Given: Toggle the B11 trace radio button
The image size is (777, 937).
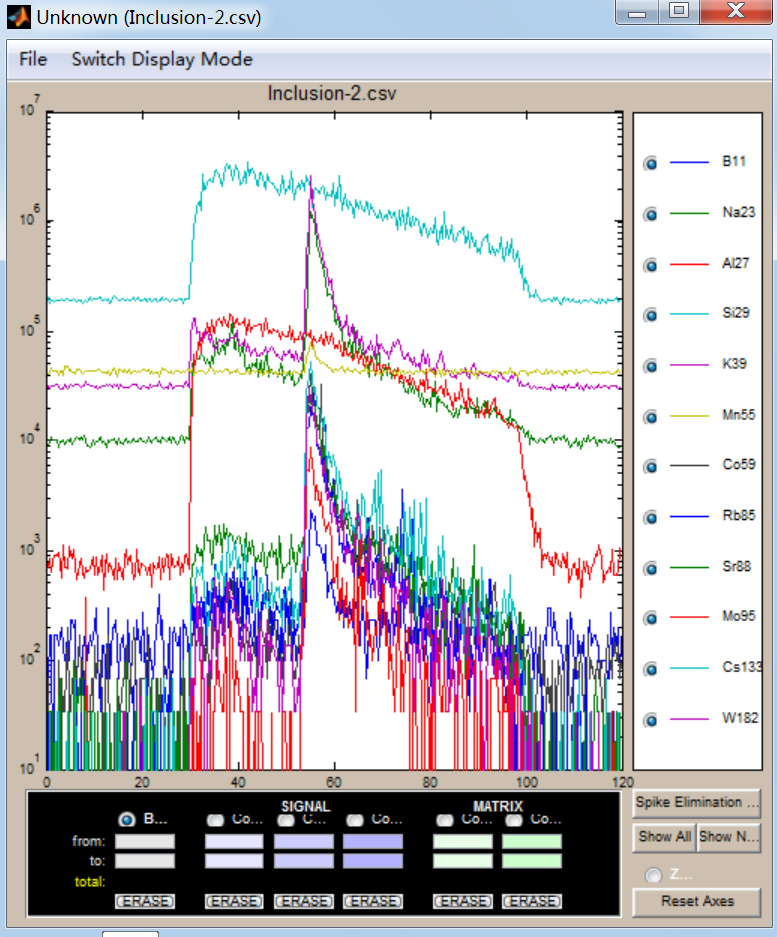Looking at the screenshot, I should pos(650,163).
